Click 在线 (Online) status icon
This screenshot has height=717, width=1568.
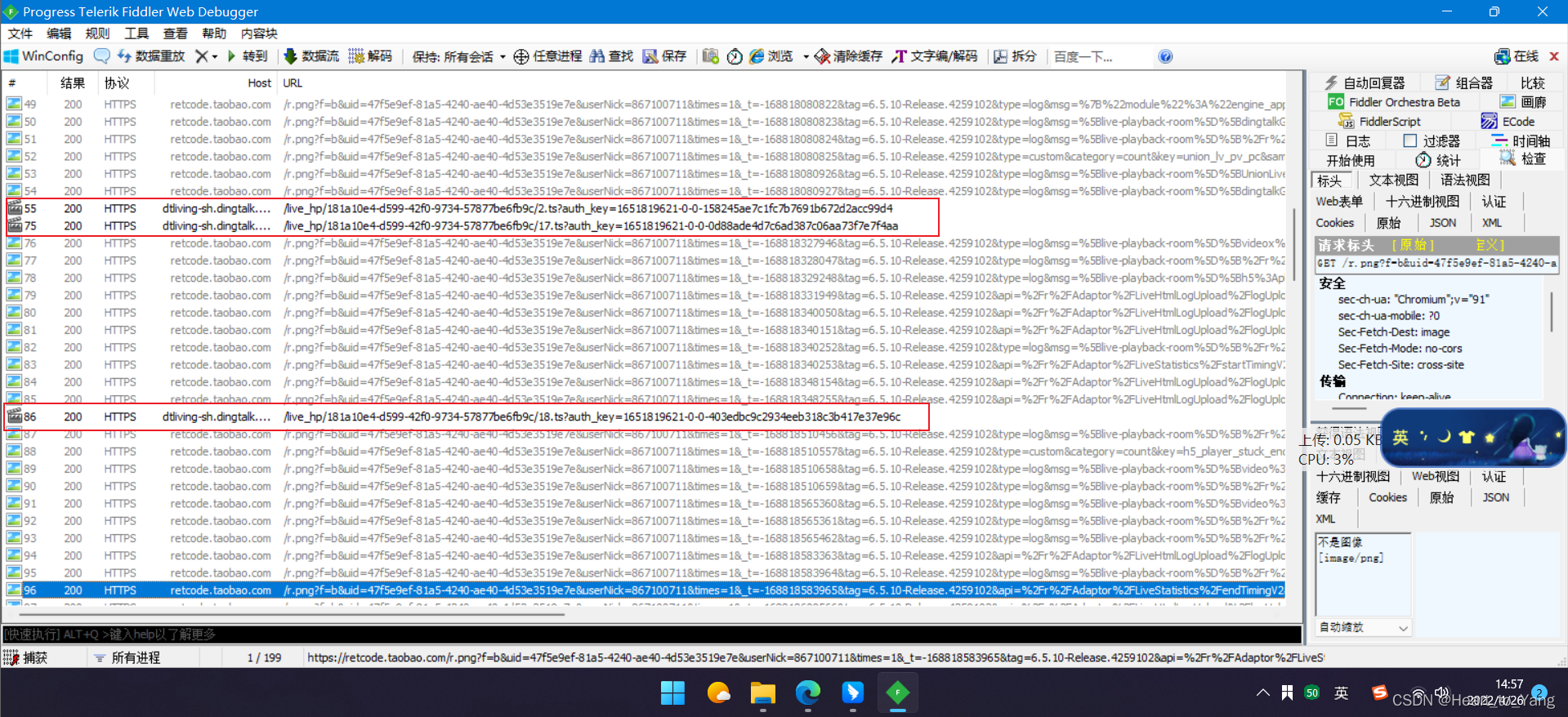(x=1517, y=56)
